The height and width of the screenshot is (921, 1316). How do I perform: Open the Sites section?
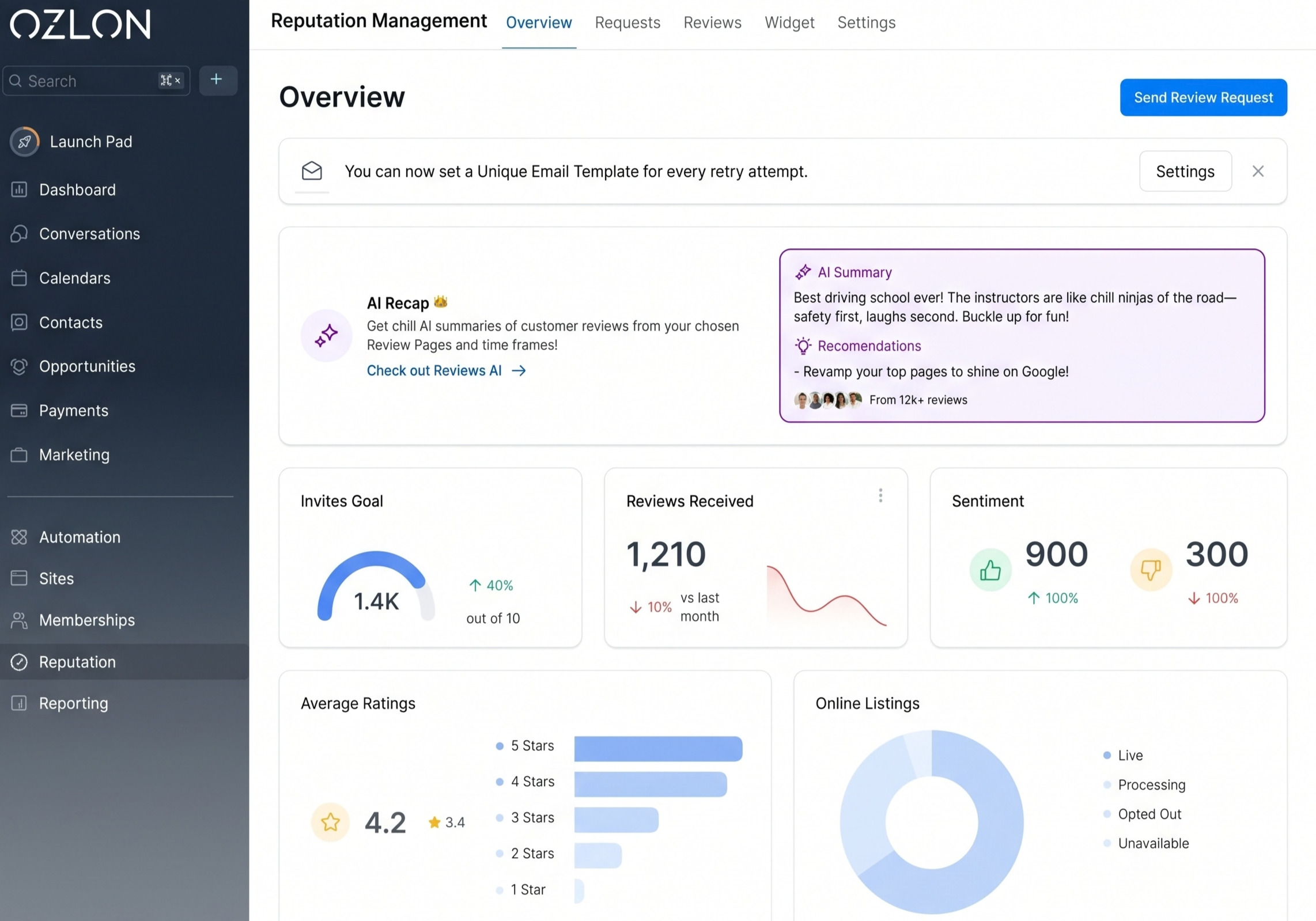click(x=42, y=578)
